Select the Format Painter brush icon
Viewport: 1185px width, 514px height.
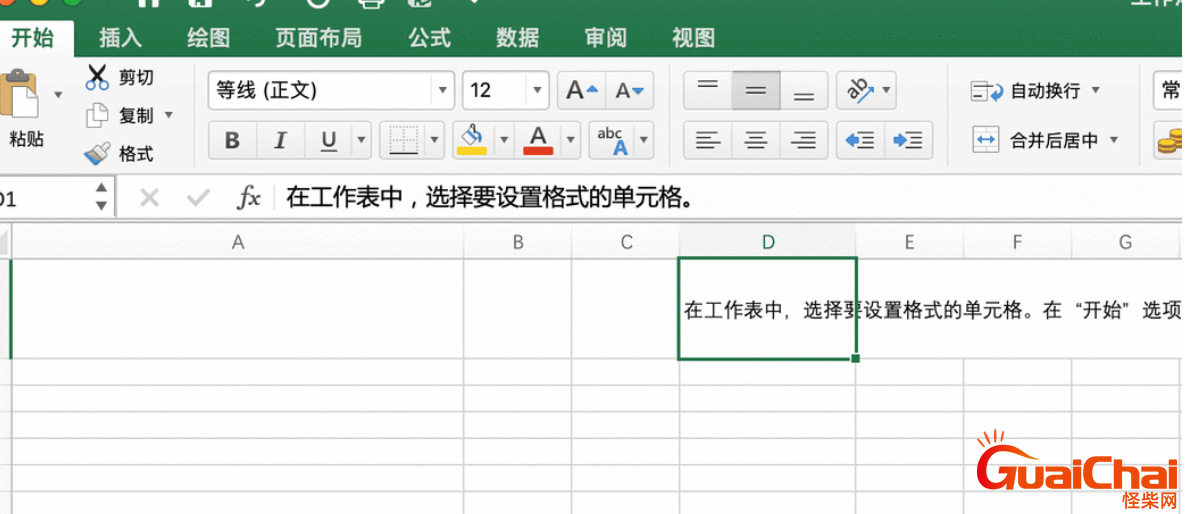point(97,153)
